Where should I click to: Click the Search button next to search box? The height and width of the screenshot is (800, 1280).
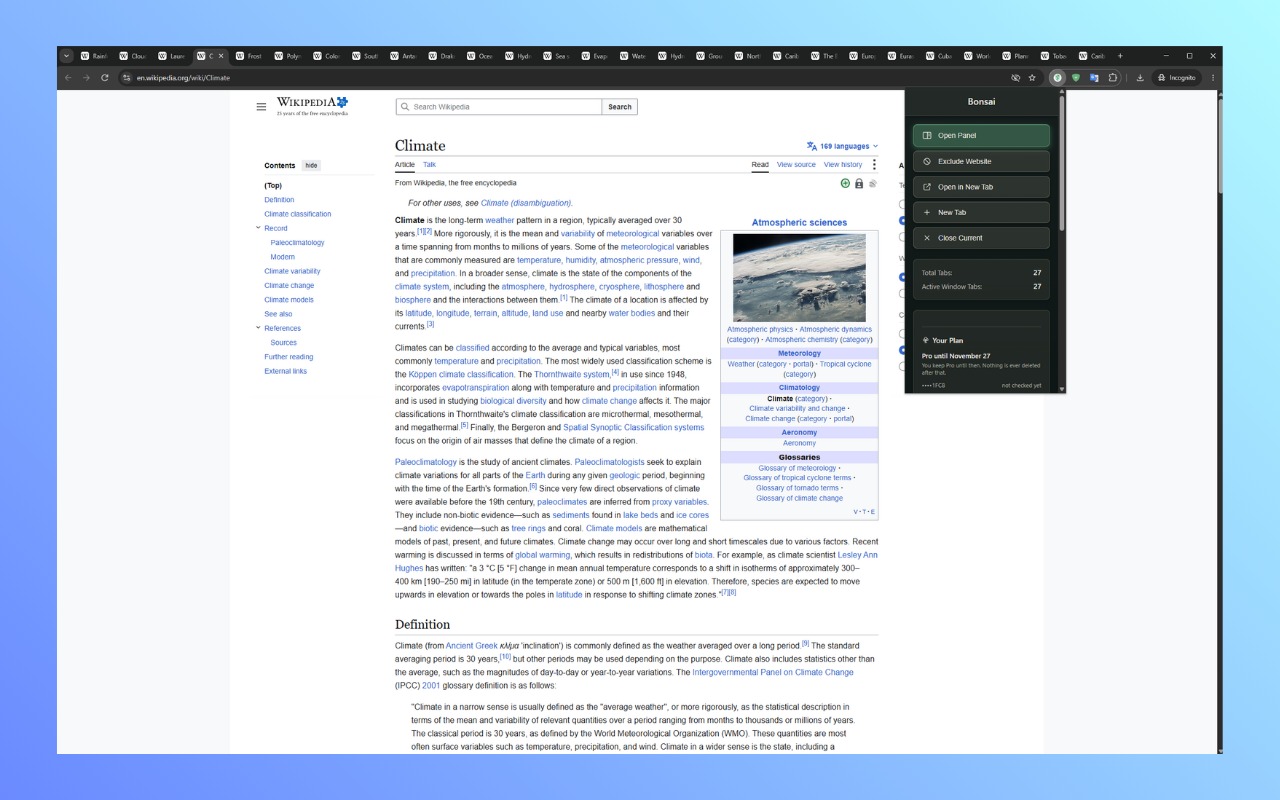[x=620, y=107]
